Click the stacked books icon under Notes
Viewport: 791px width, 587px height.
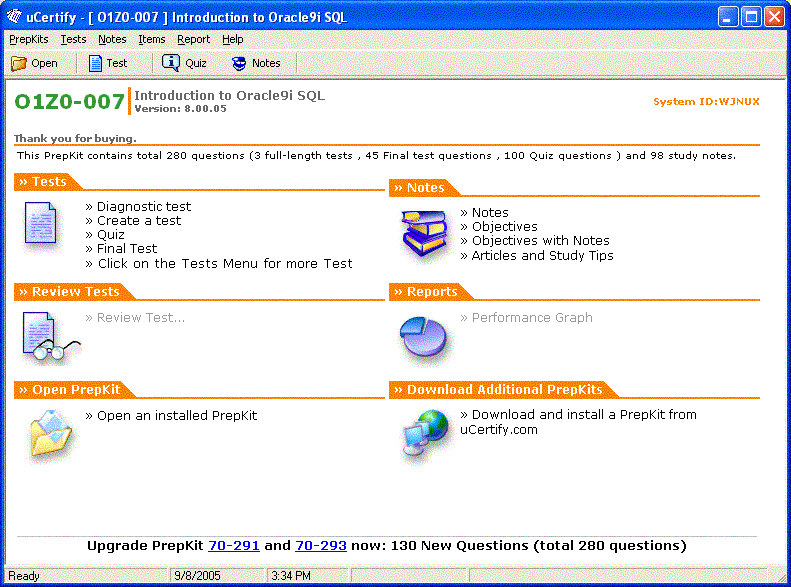(x=424, y=235)
